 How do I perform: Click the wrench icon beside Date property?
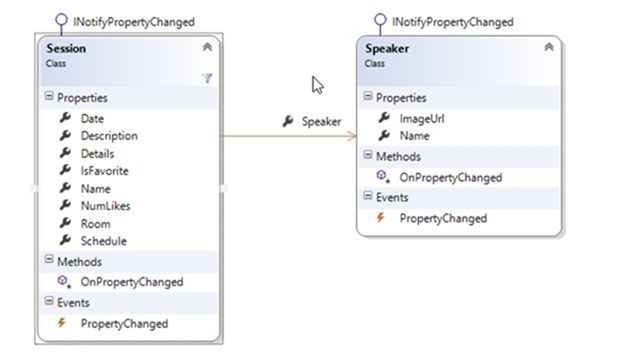pos(65,118)
